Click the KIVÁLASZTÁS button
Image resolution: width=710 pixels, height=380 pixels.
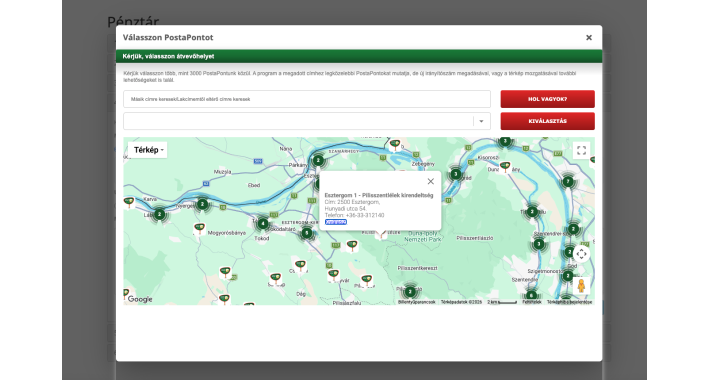[x=547, y=121]
